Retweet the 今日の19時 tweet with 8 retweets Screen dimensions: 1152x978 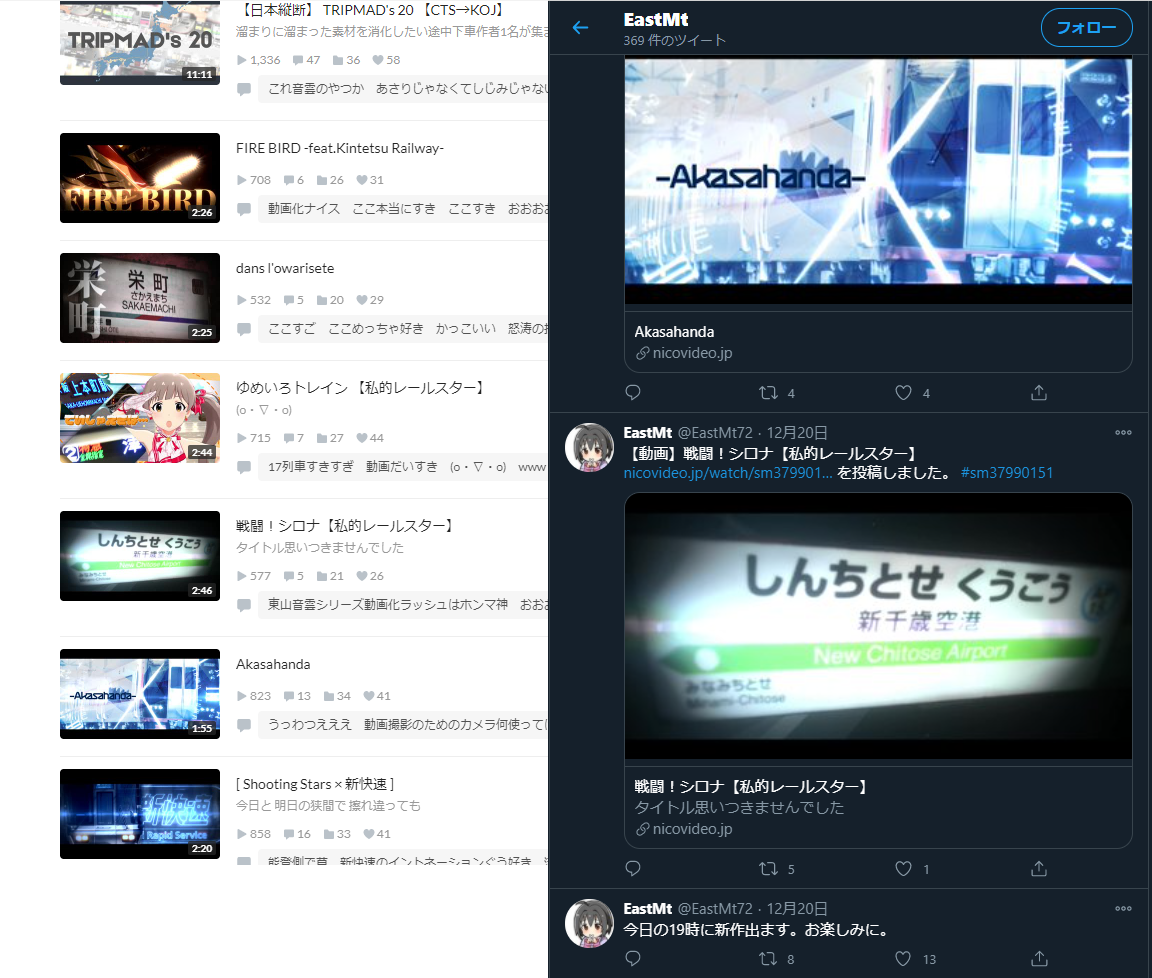pyautogui.click(x=768, y=958)
